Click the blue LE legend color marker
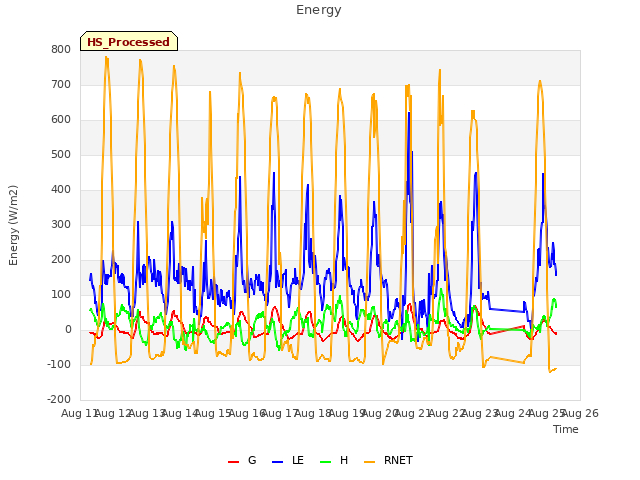This screenshot has width=640, height=480. (x=277, y=462)
